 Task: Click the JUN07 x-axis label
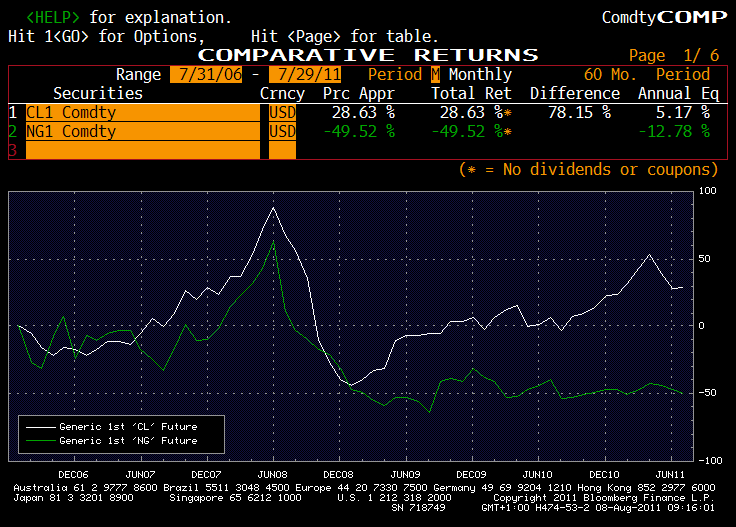coord(140,474)
